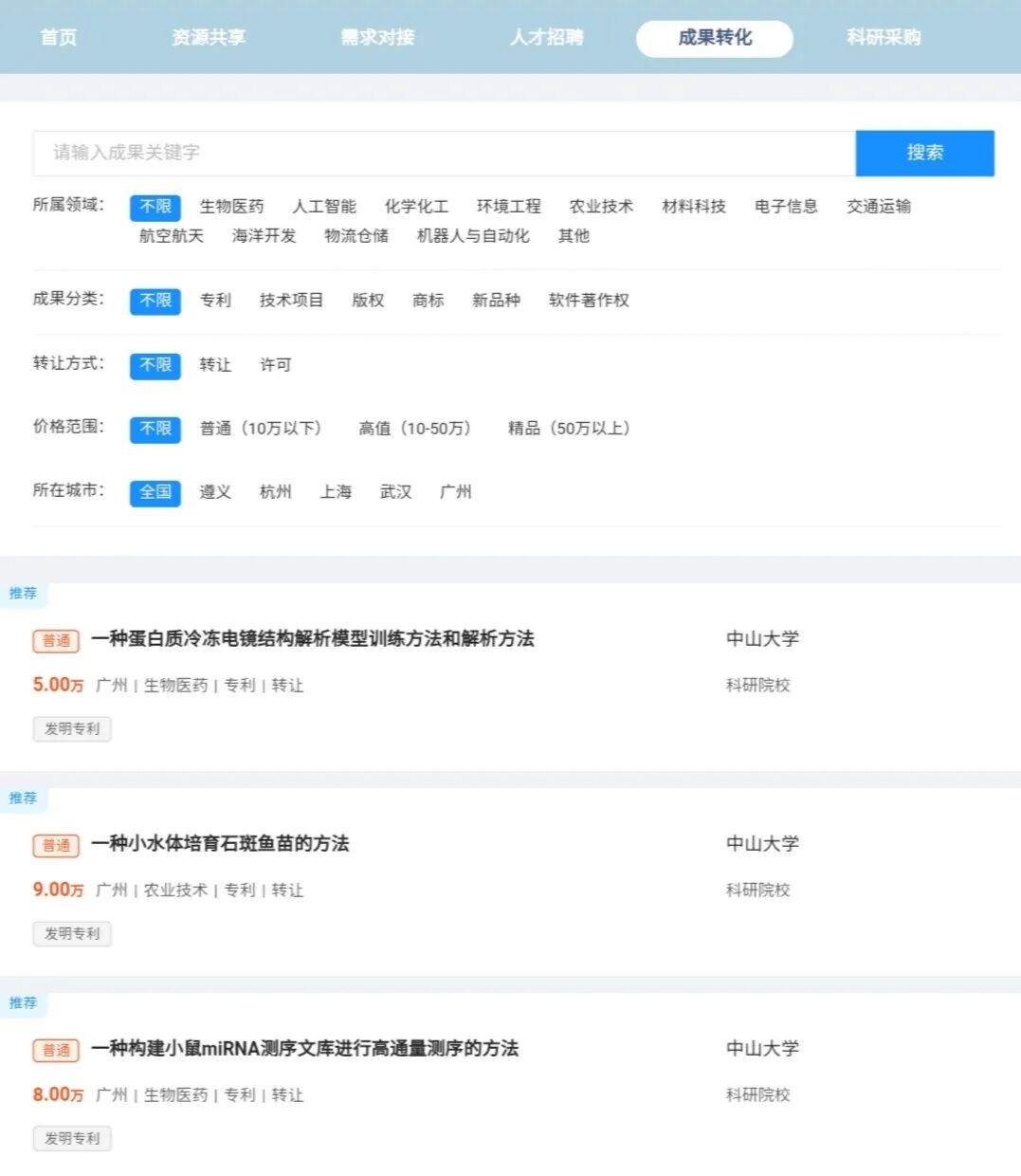Filter city by 杭州
Screen dimensions: 1021x1176
coord(276,492)
